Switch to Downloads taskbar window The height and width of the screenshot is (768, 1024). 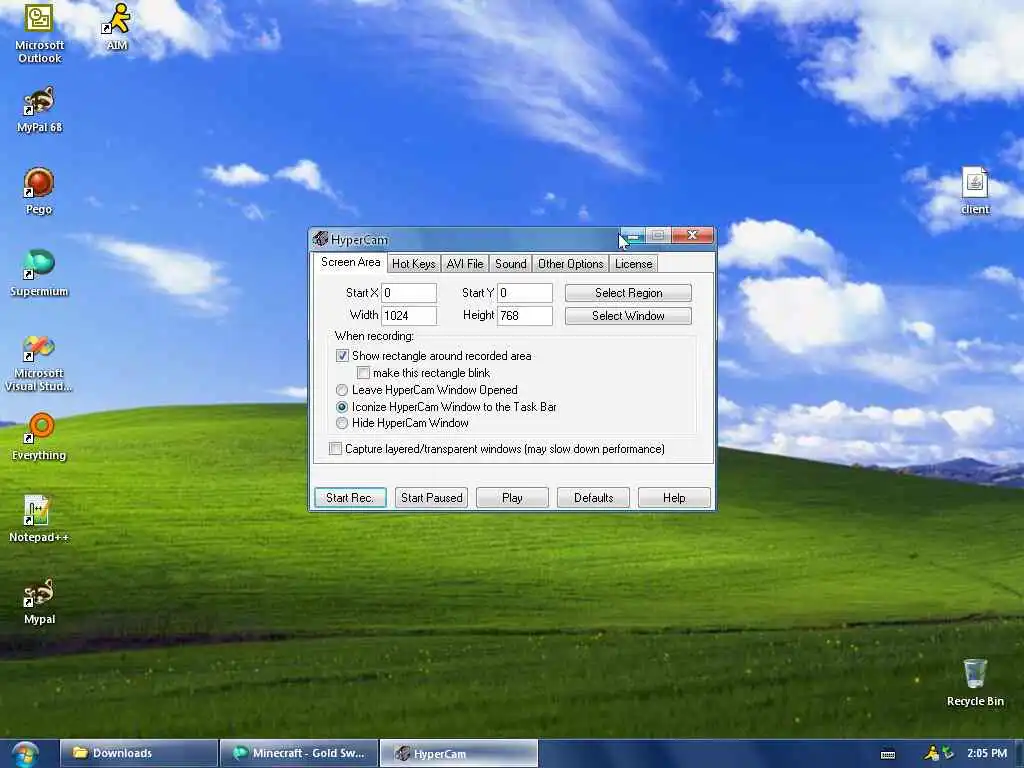tap(138, 754)
